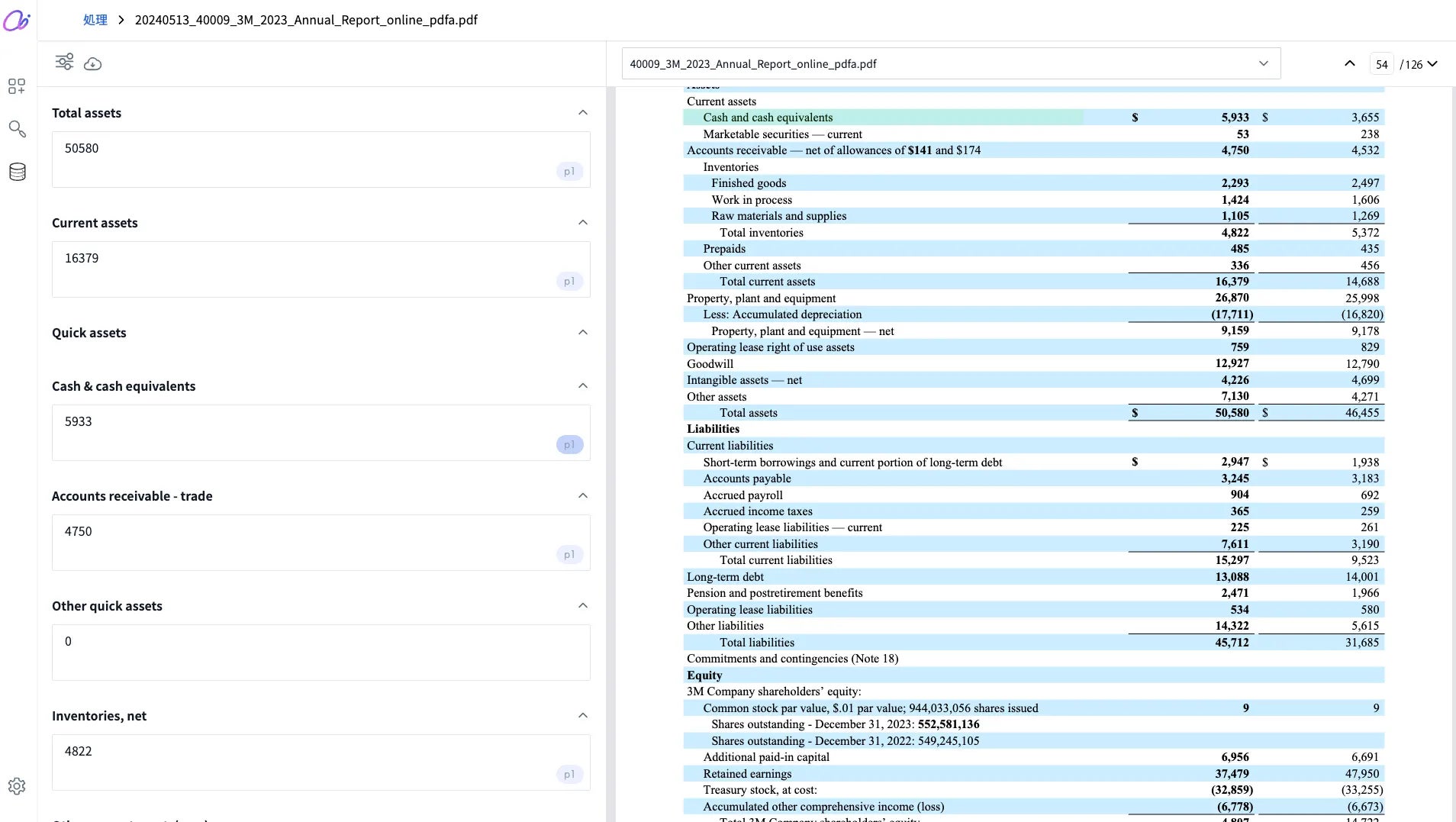Collapse Cash & cash equivalents section
The image size is (1456, 822).
pyautogui.click(x=583, y=386)
